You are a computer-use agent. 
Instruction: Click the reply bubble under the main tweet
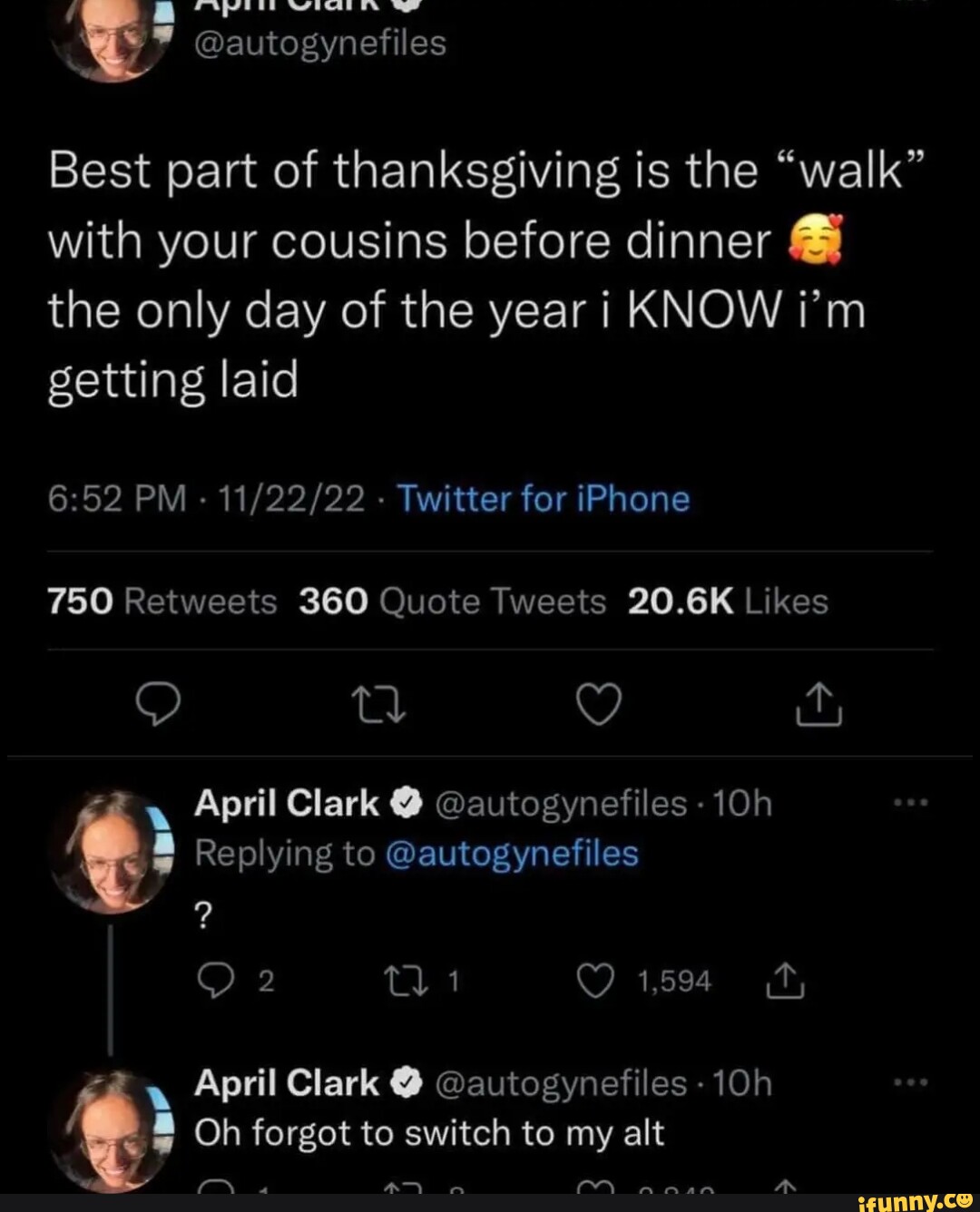[x=158, y=705]
